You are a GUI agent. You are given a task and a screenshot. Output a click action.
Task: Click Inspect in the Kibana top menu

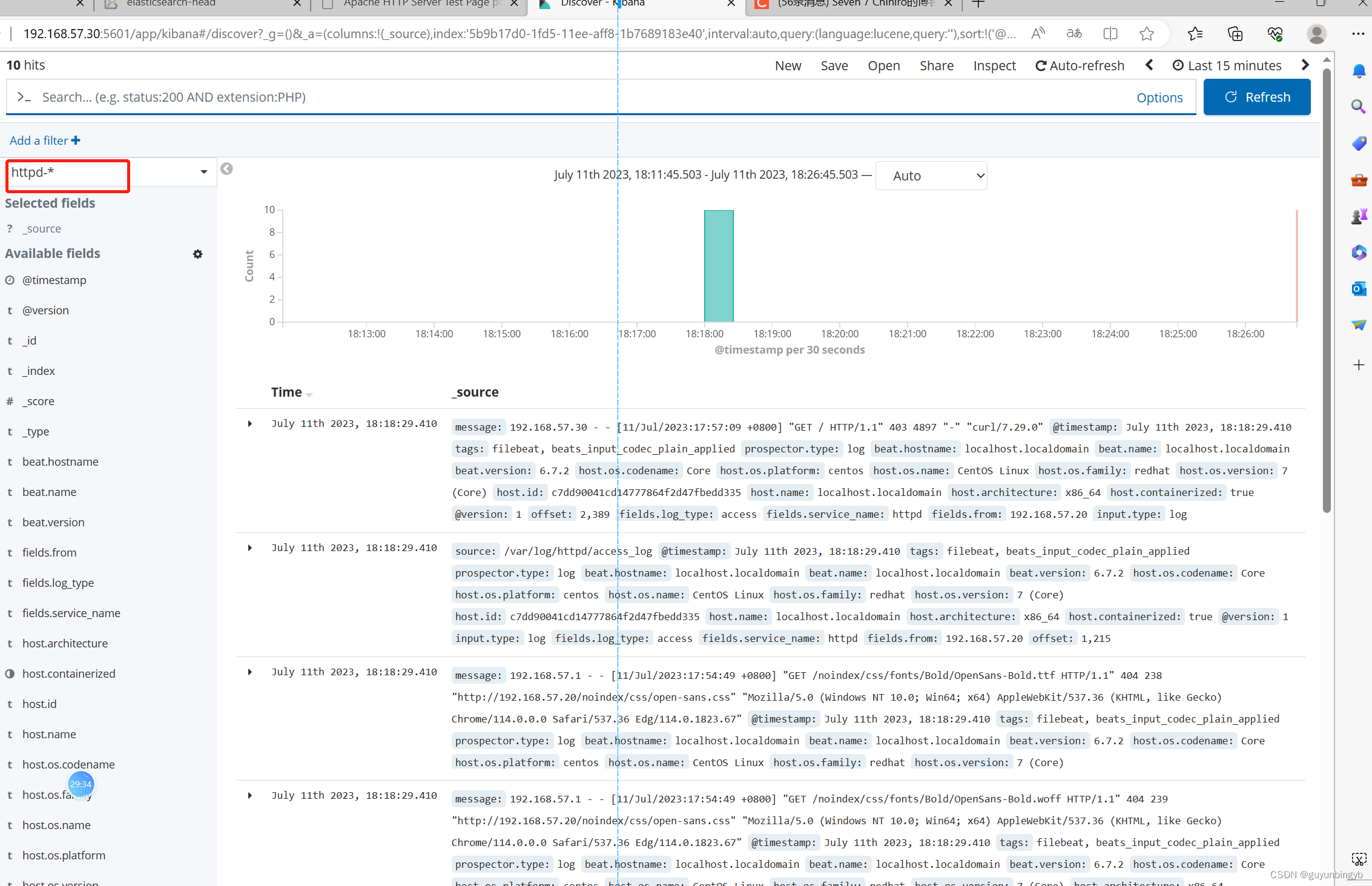[x=994, y=65]
